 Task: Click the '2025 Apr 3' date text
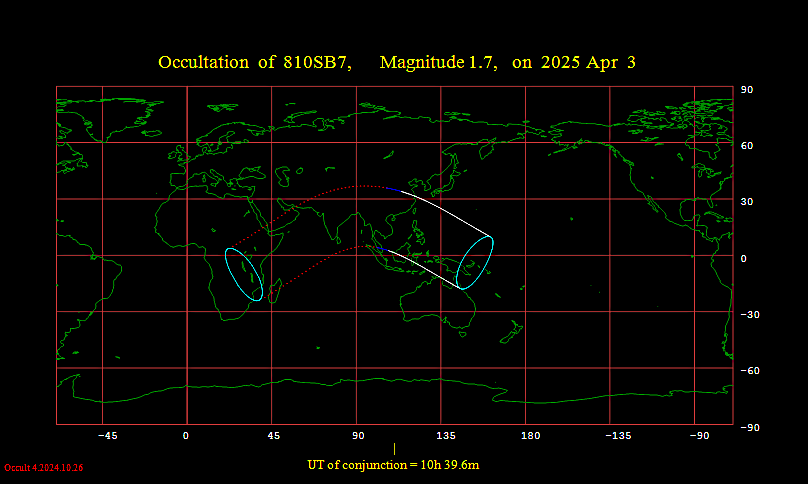pyautogui.click(x=588, y=63)
